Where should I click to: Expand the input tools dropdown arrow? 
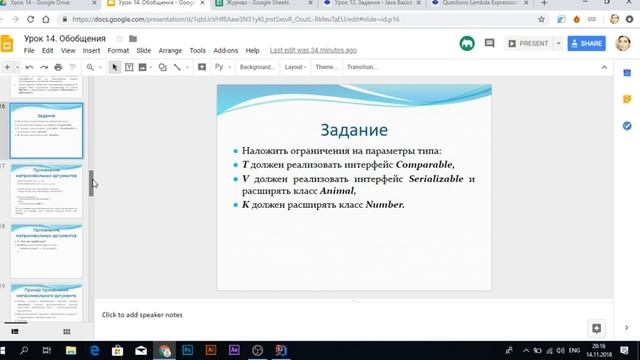(229, 67)
